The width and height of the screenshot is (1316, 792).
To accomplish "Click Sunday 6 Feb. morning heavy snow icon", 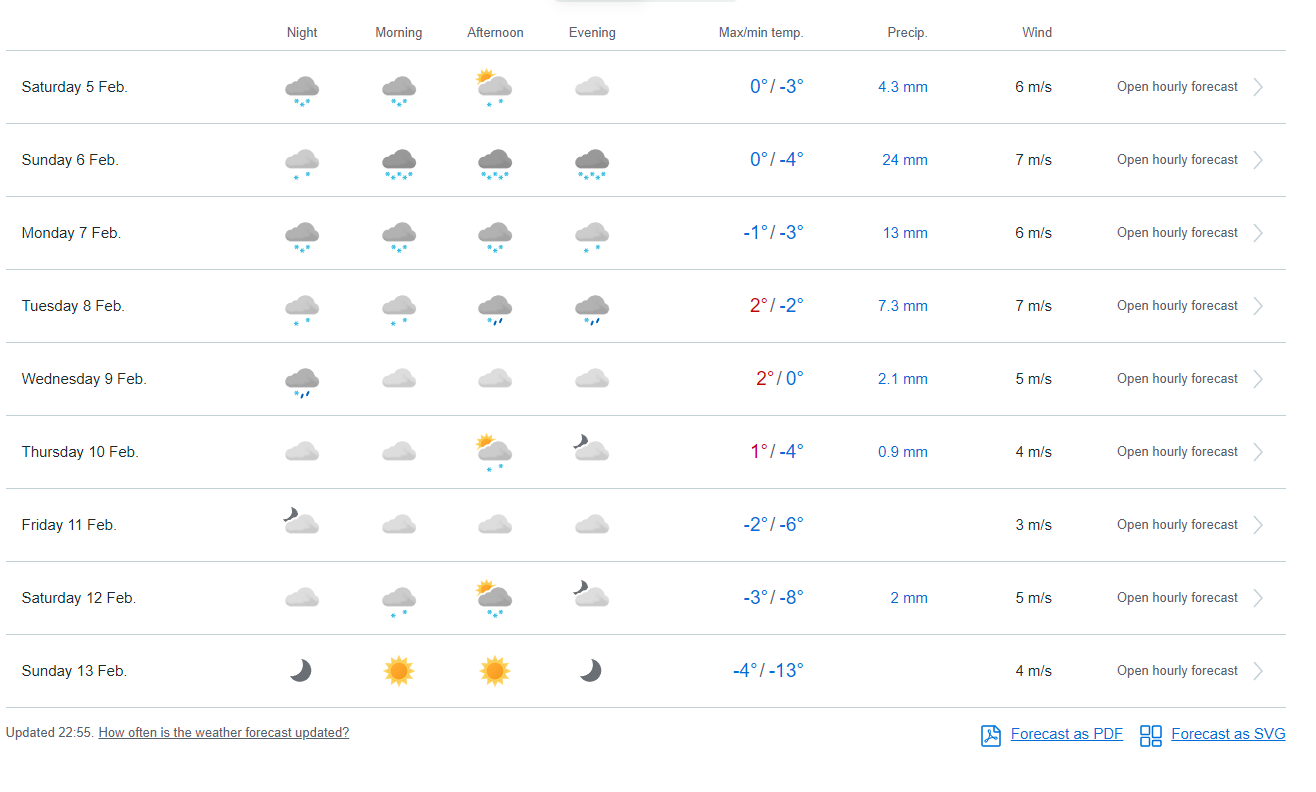I will [398, 162].
